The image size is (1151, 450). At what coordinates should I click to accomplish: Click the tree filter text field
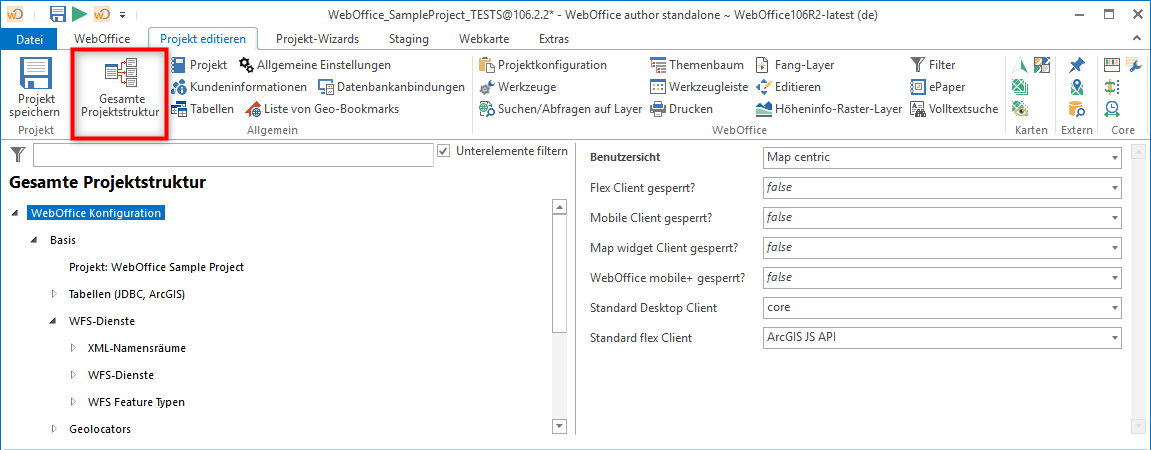click(x=233, y=156)
